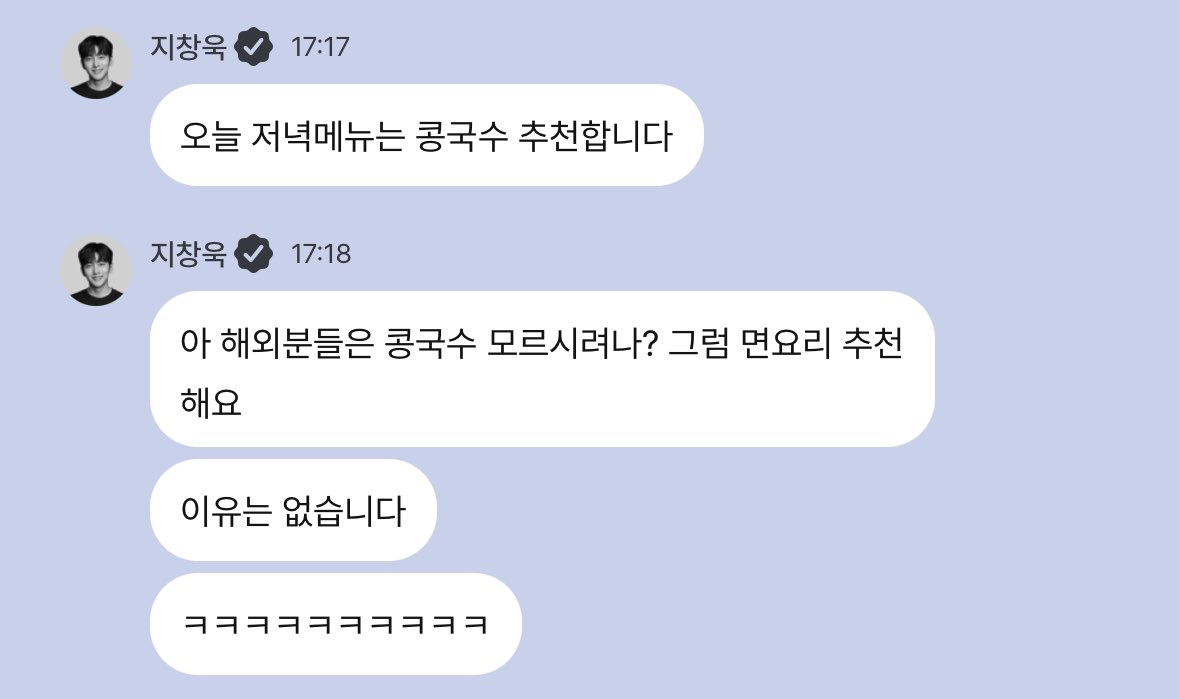Open profile photo beside the 17:18 message
The image size is (1179, 699).
pos(96,270)
